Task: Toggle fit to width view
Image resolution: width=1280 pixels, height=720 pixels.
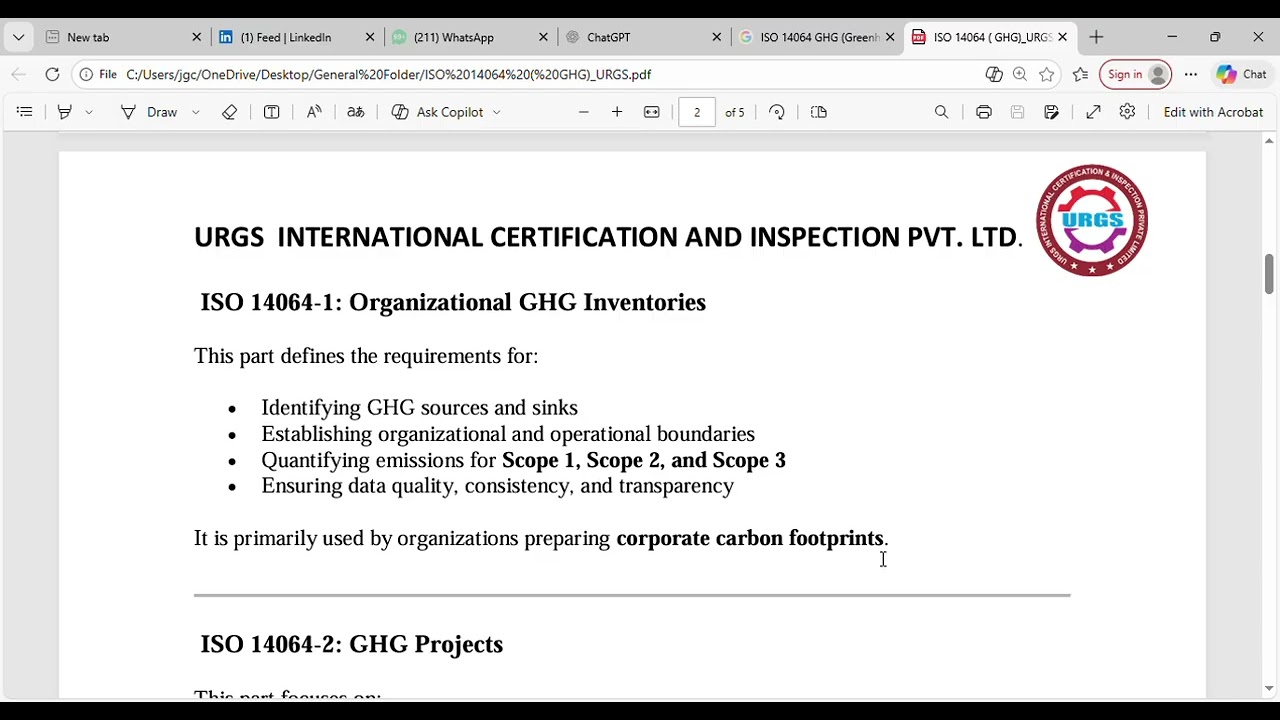Action: coord(652,112)
